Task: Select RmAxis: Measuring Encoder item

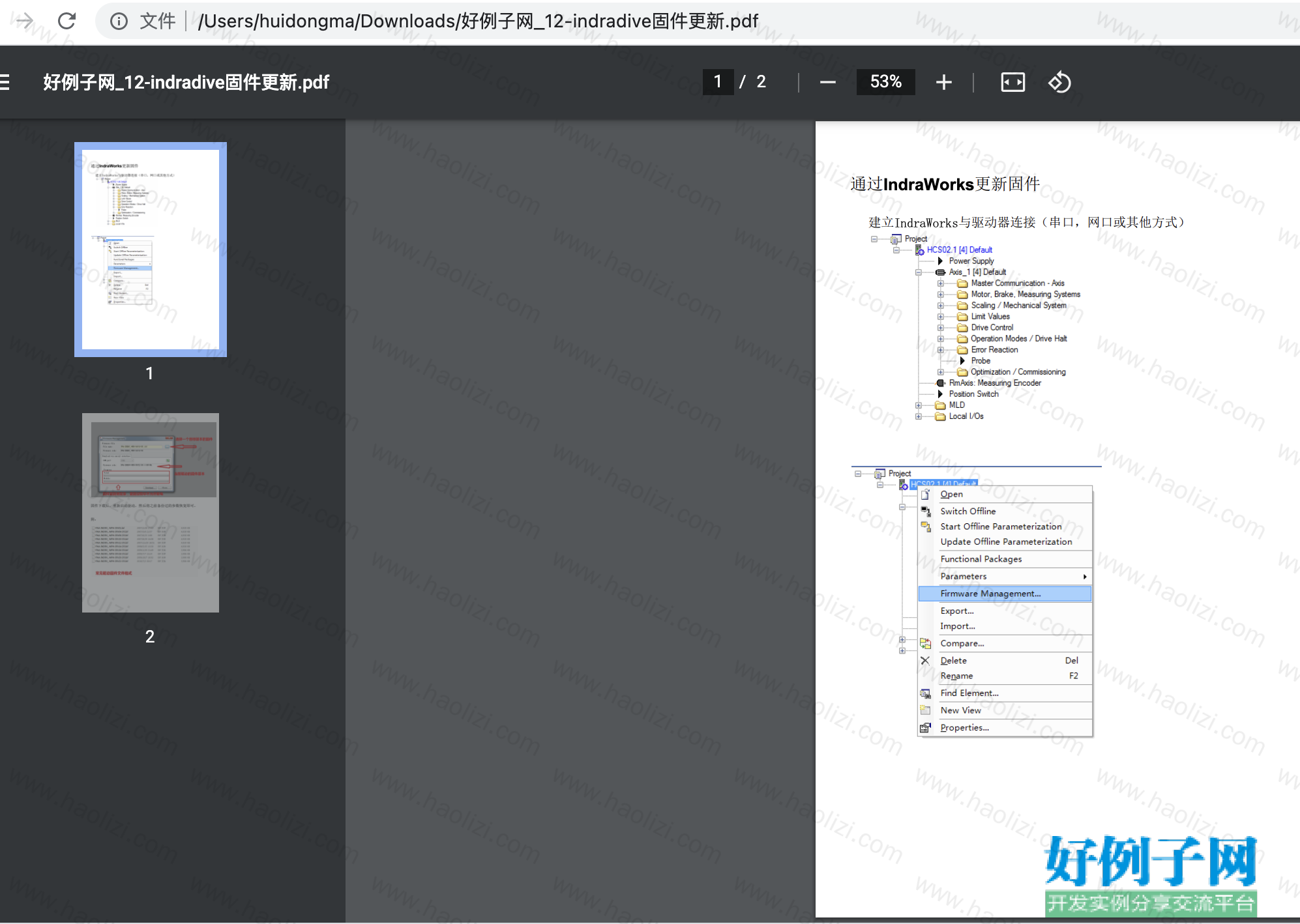Action: [x=995, y=383]
